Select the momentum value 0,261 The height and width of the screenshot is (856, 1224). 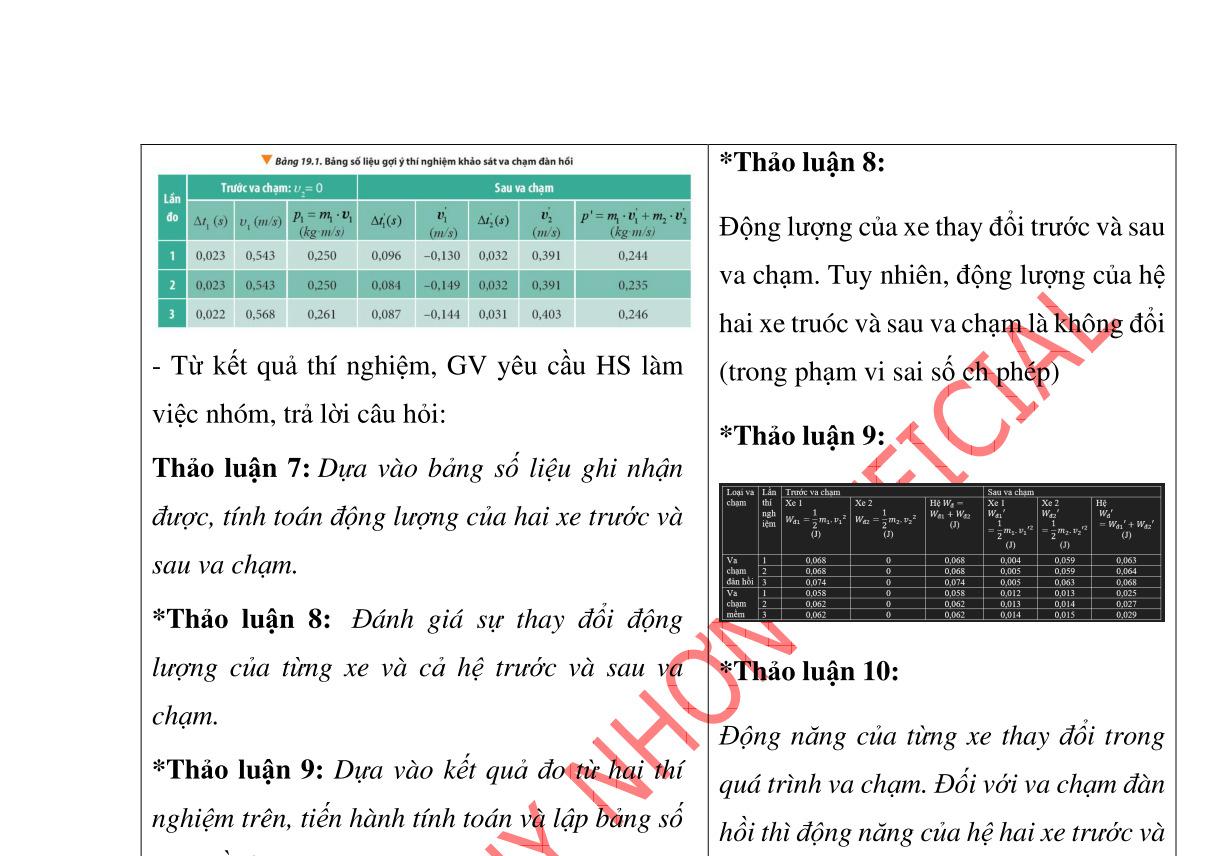(321, 314)
